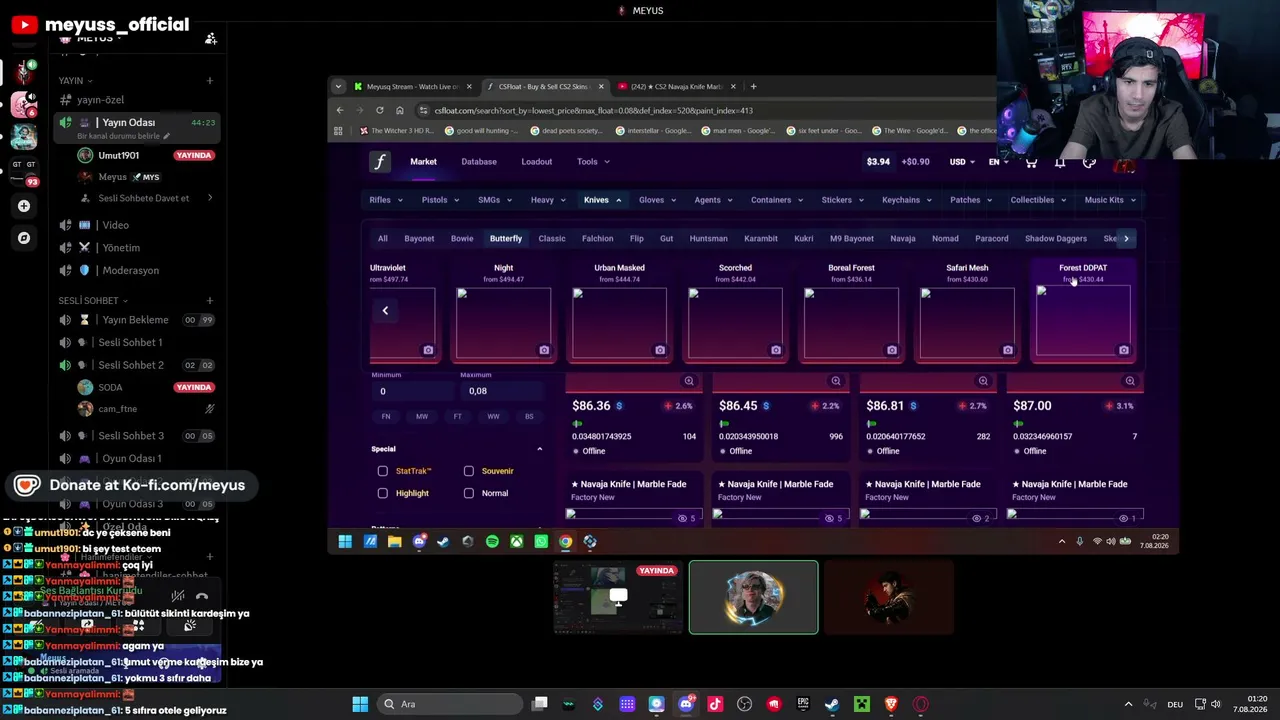
Task: Open the Boreal Forest skin link
Action: [x=851, y=268]
